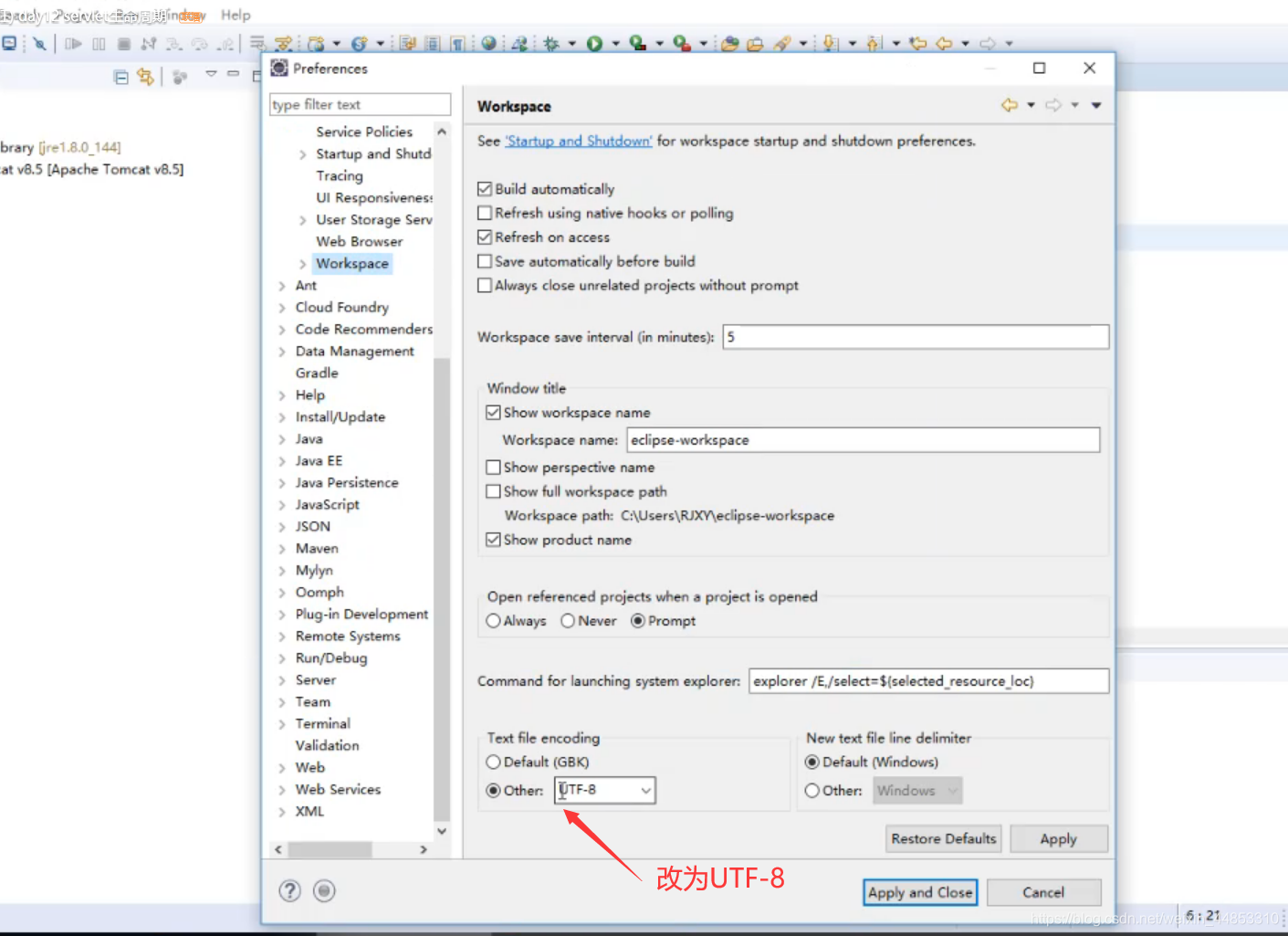Click the Last Edit Location icon in toolbar
Image resolution: width=1288 pixels, height=936 pixels.
918,43
